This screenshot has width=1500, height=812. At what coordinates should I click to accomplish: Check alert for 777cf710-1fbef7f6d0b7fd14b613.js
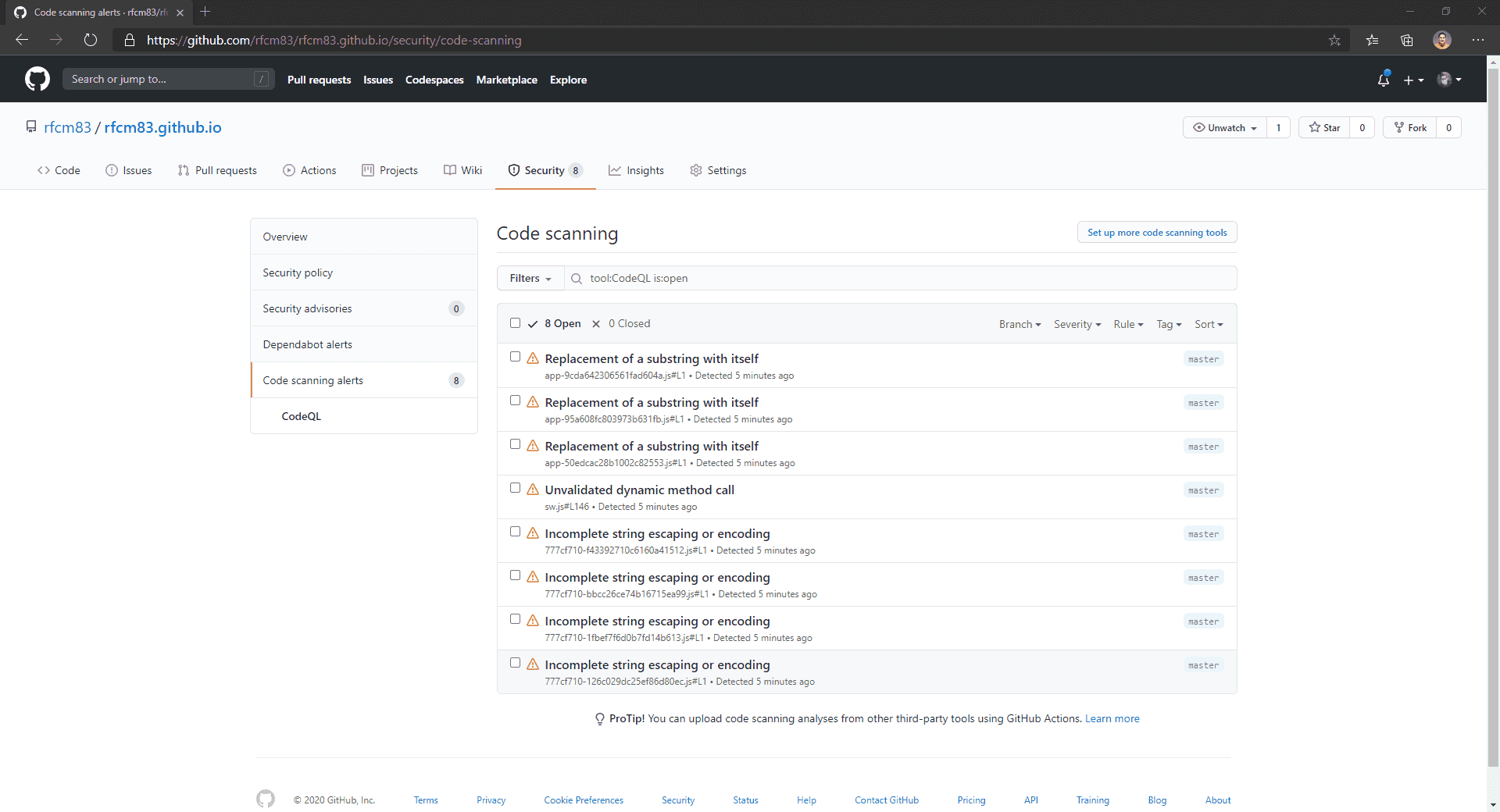515,619
